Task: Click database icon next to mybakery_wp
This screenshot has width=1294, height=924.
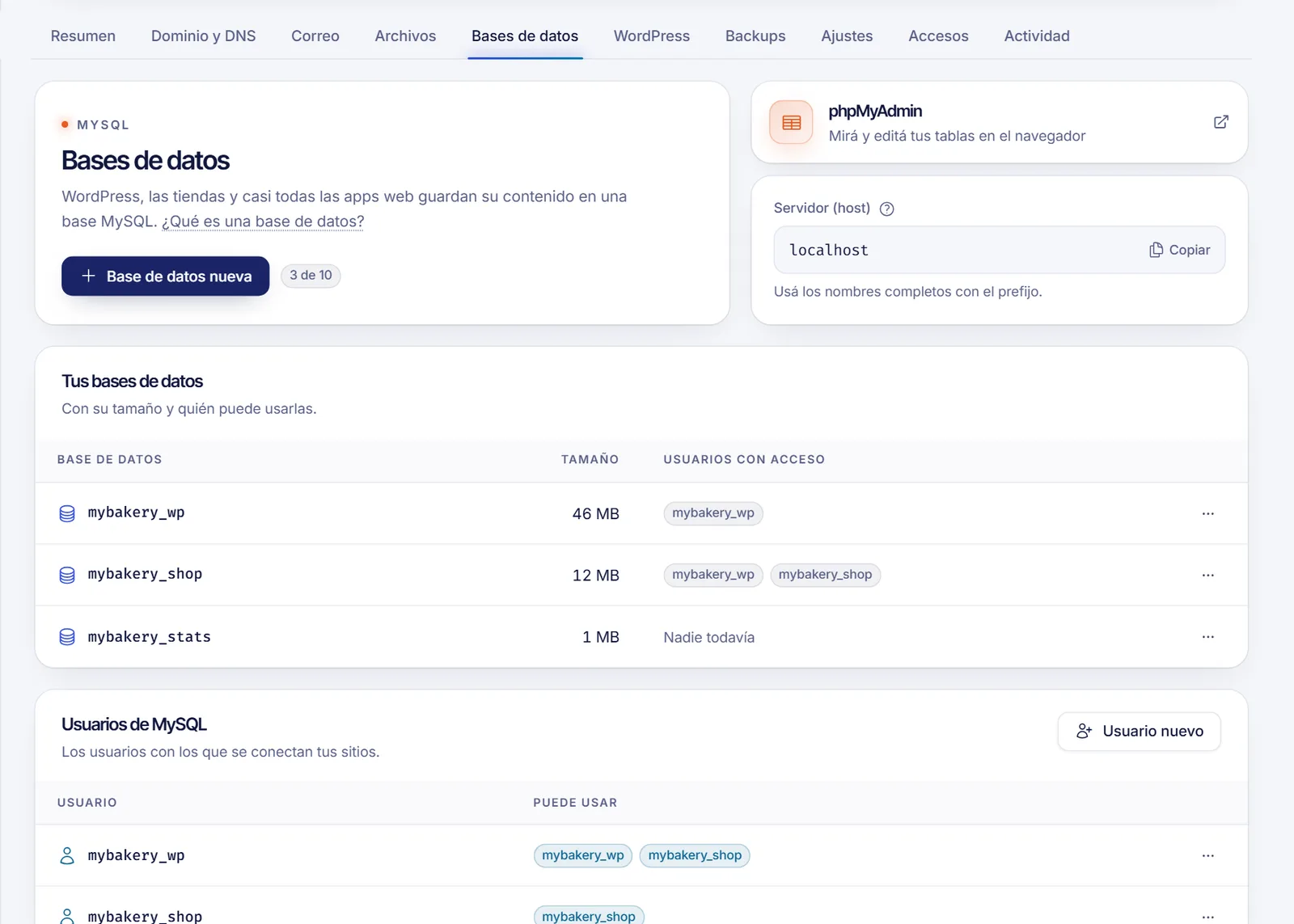Action: pyautogui.click(x=67, y=513)
